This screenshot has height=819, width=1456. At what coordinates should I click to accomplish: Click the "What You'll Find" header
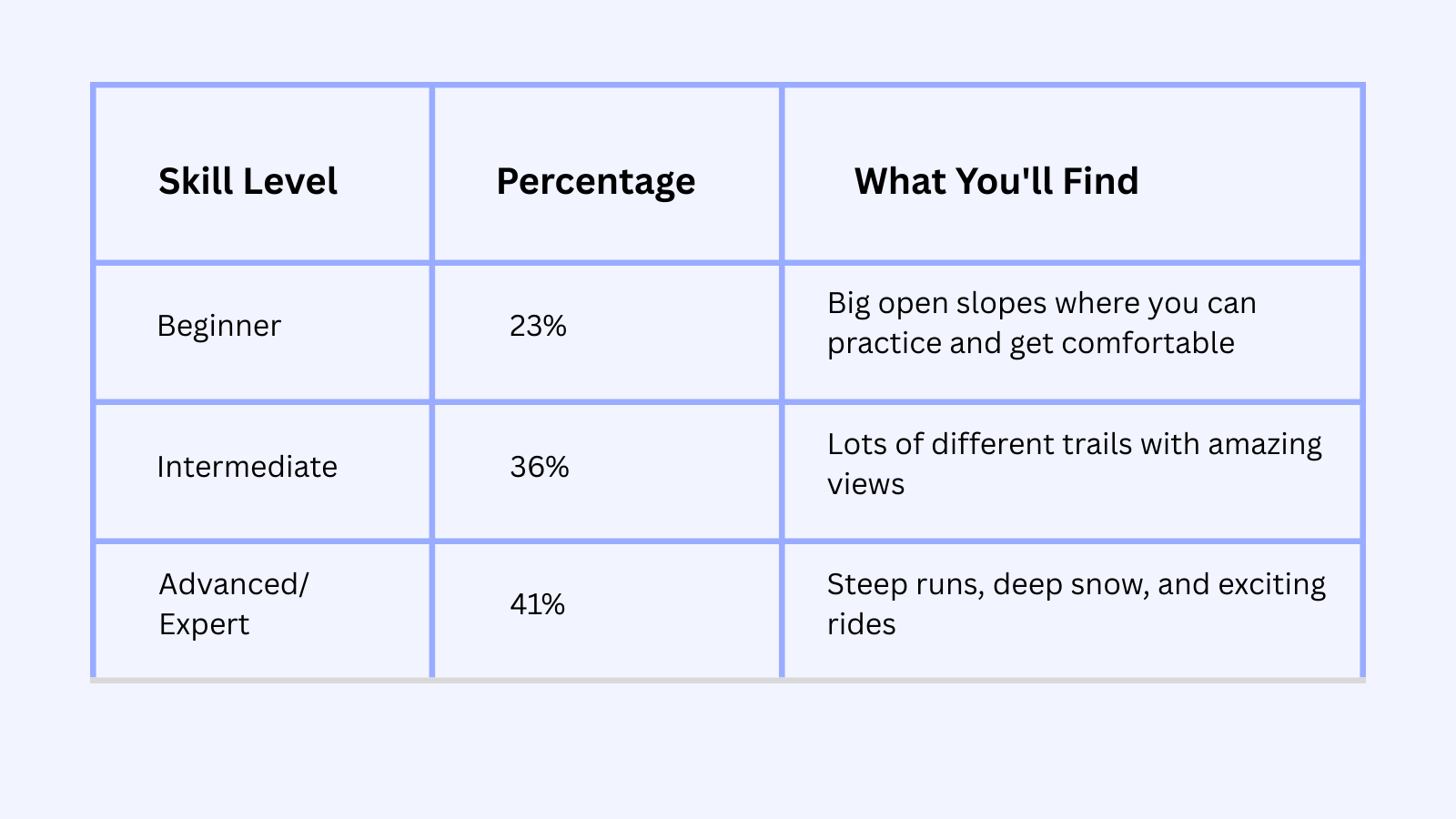pyautogui.click(x=996, y=182)
